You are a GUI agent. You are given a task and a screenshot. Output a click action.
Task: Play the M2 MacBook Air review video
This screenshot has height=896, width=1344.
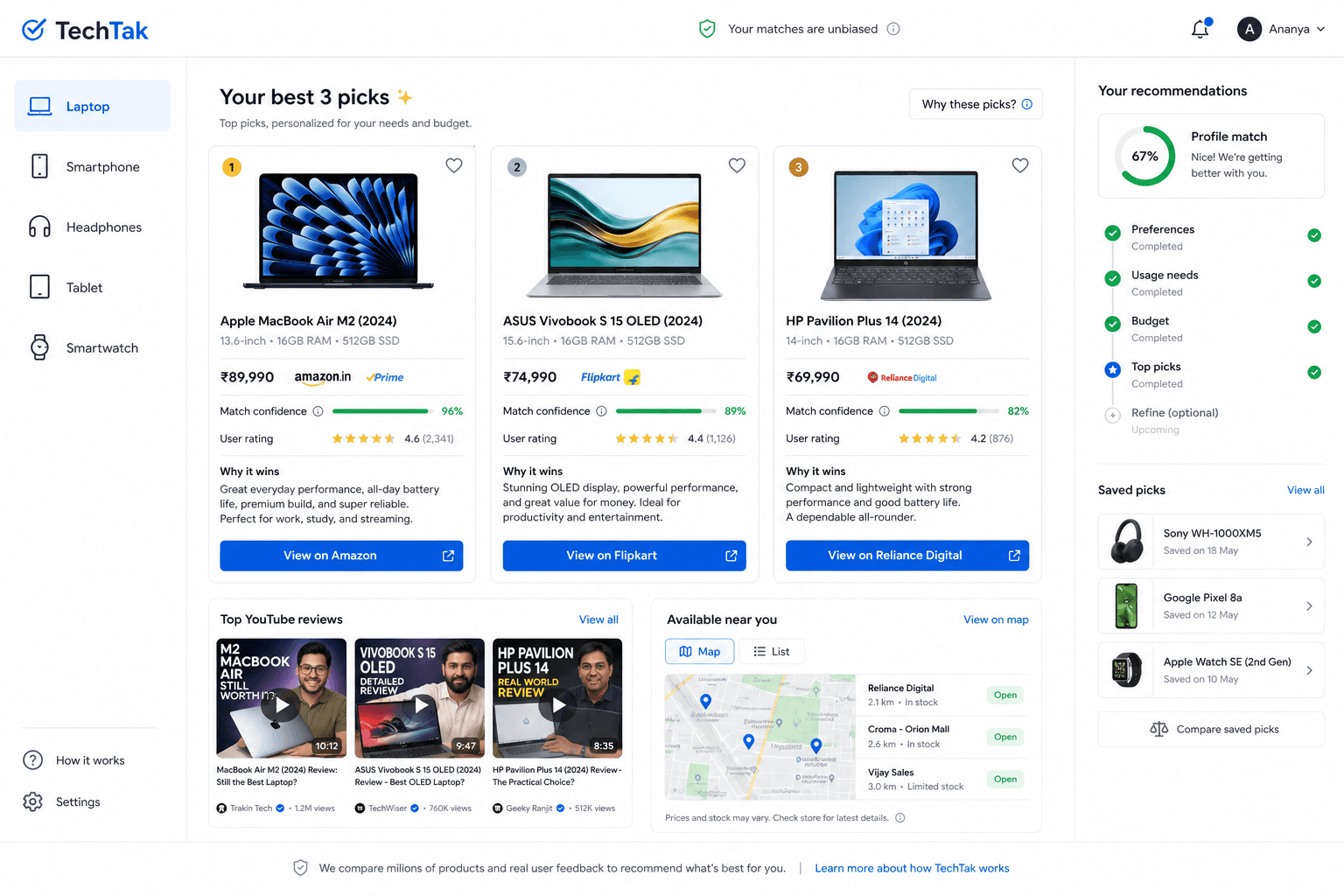click(282, 703)
